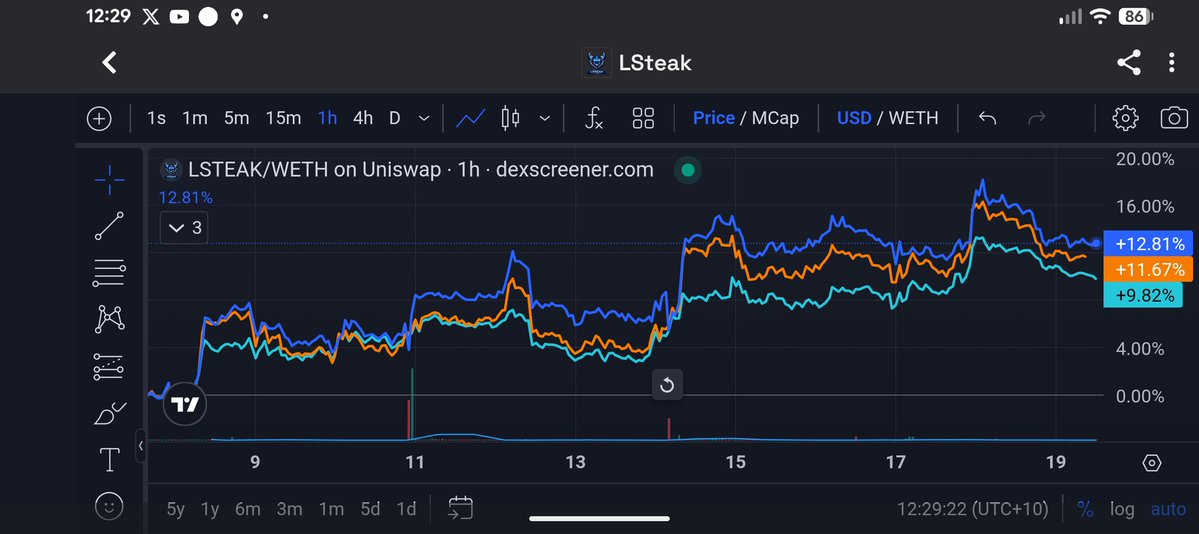Viewport: 1199px width, 534px height.
Task: Select the text annotation tool
Action: [109, 460]
